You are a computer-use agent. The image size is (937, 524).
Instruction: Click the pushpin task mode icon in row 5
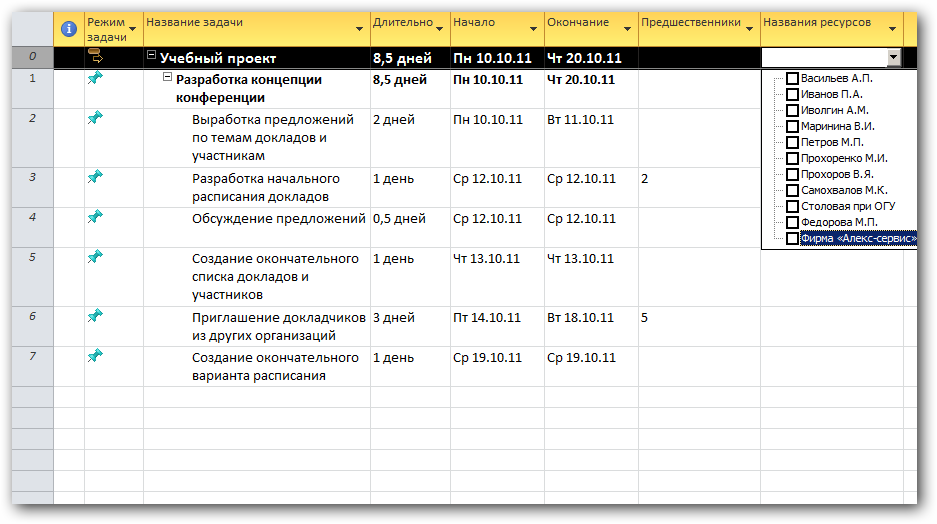95,256
